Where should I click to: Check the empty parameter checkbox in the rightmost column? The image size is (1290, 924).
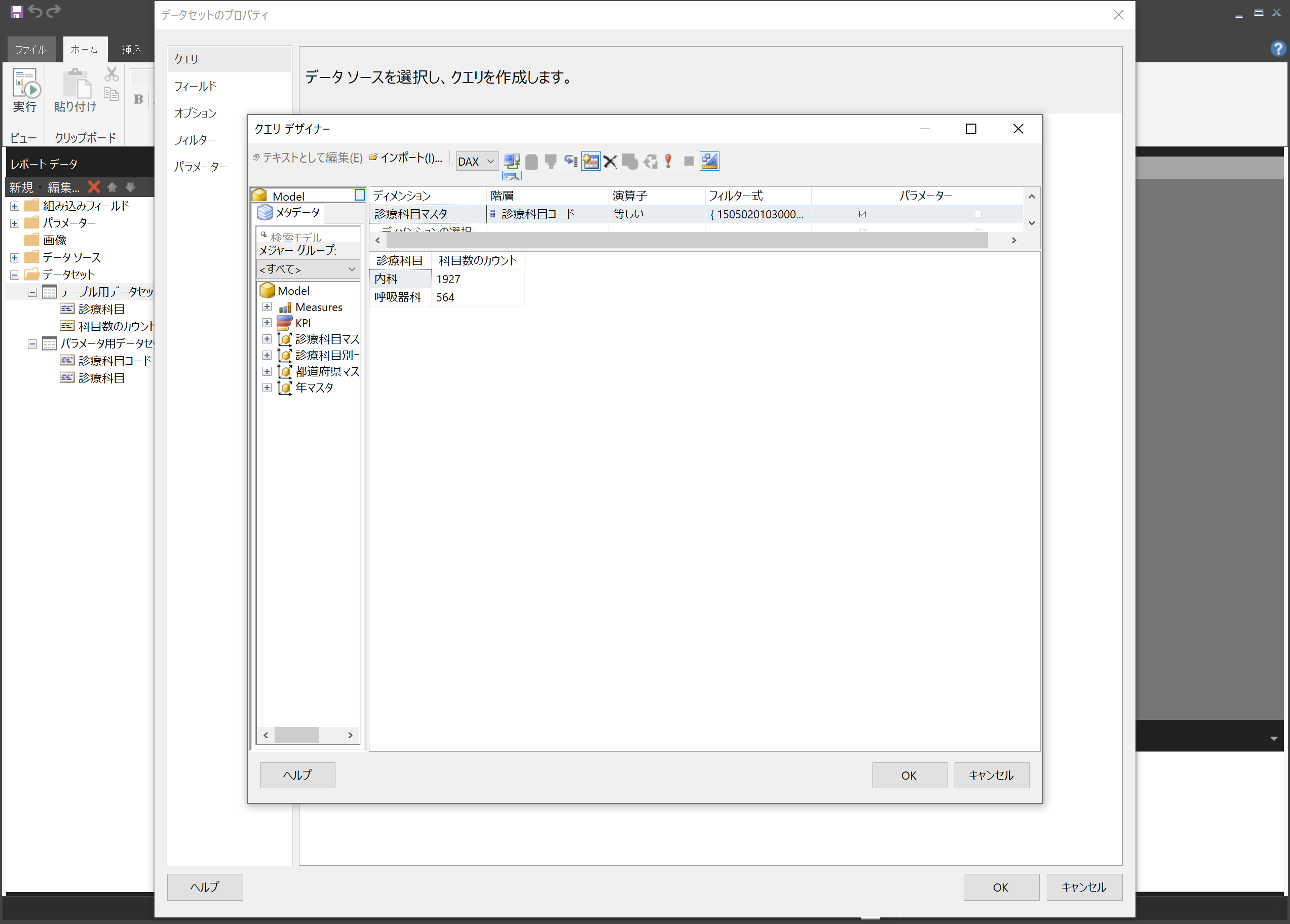pos(977,214)
